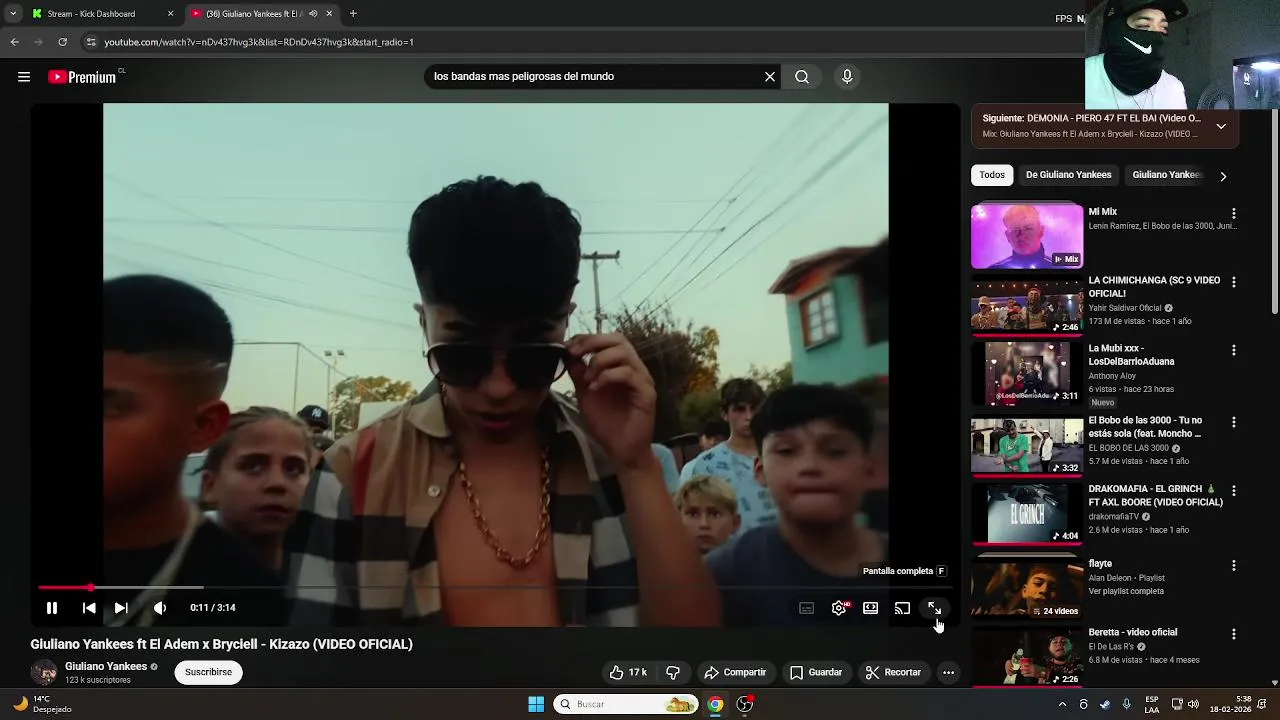Skip to the next video
The width and height of the screenshot is (1280, 720).
coord(121,607)
